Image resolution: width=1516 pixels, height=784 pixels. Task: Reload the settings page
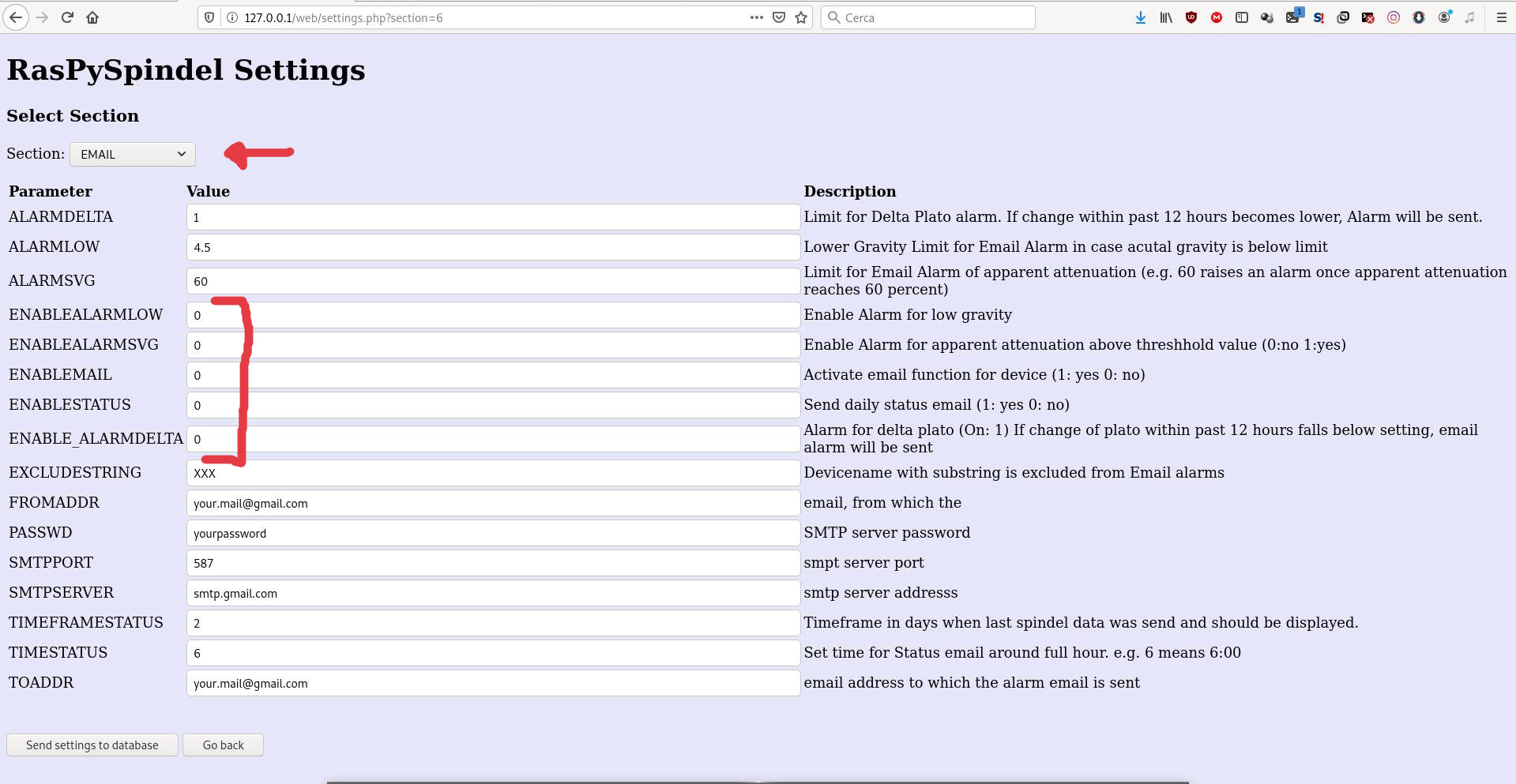click(x=67, y=17)
